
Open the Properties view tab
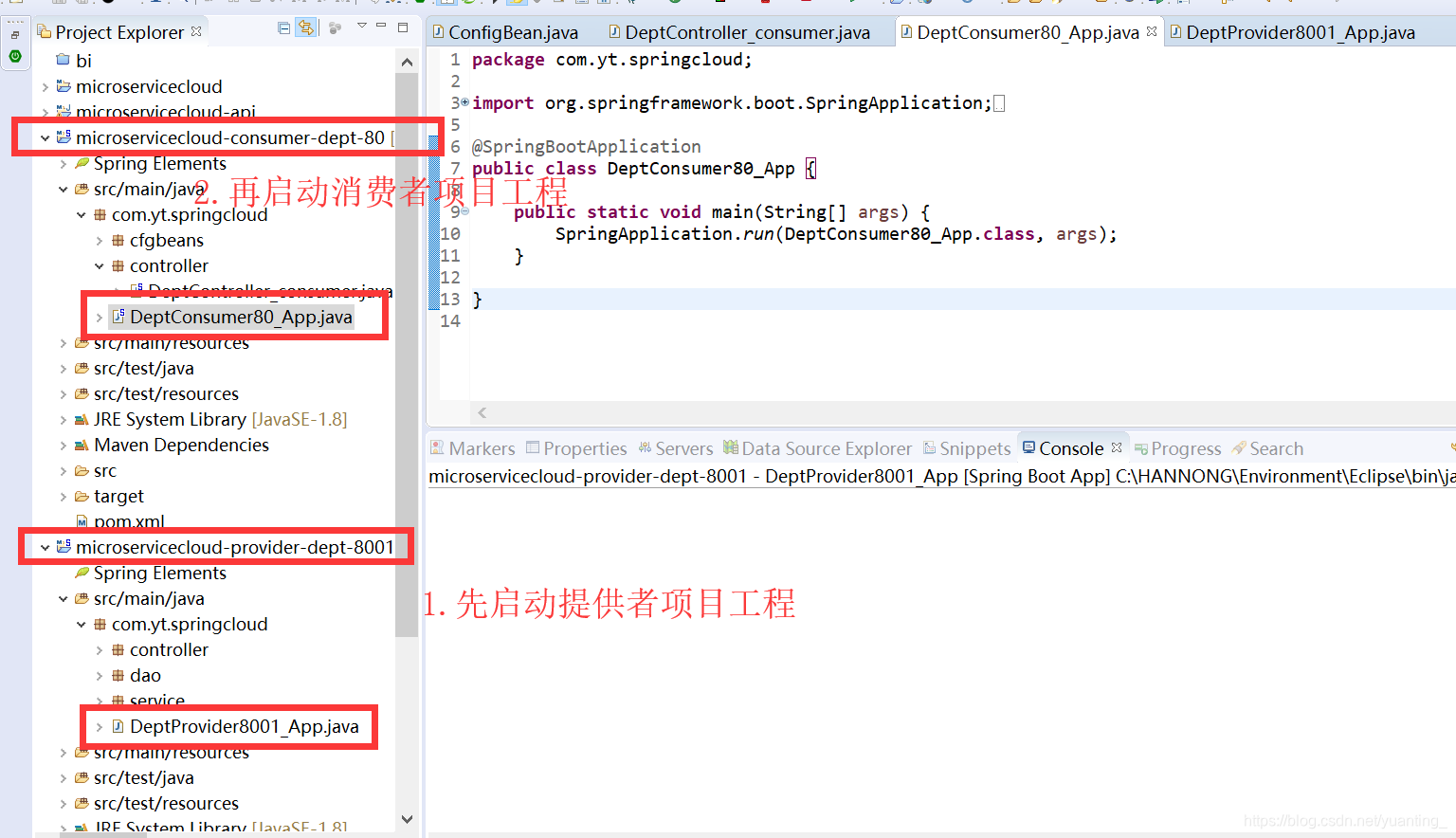576,448
